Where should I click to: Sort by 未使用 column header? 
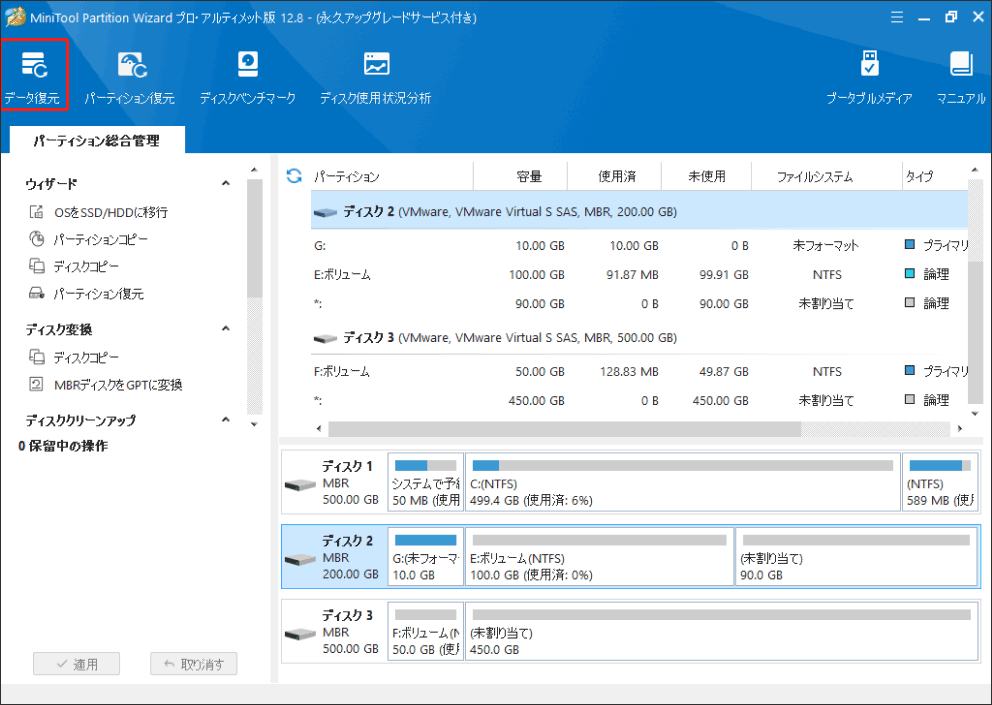click(707, 176)
